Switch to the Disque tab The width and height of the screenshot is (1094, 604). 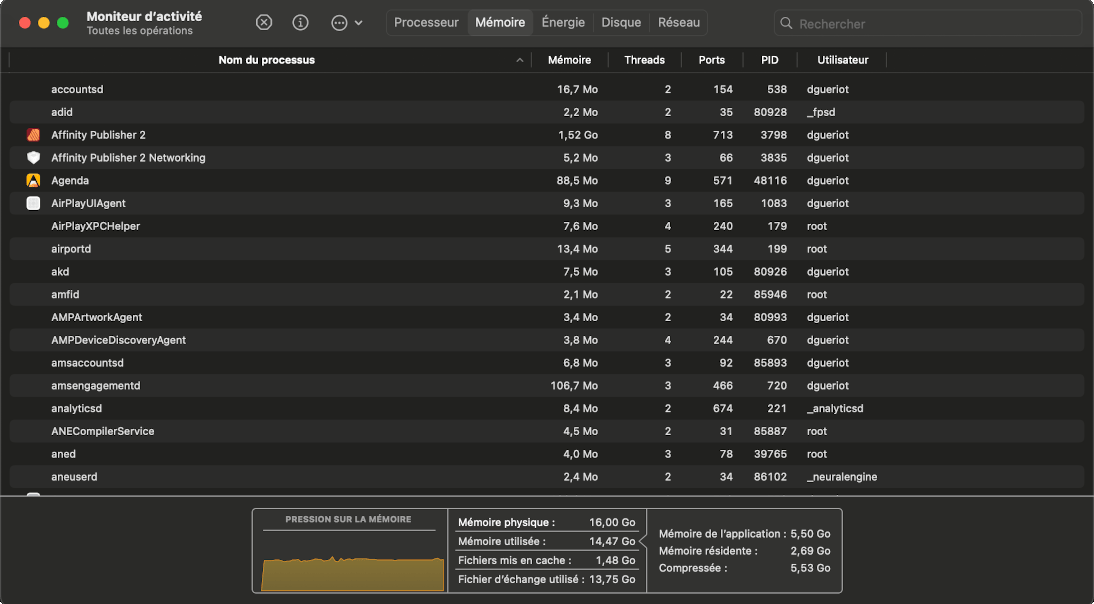tap(621, 22)
